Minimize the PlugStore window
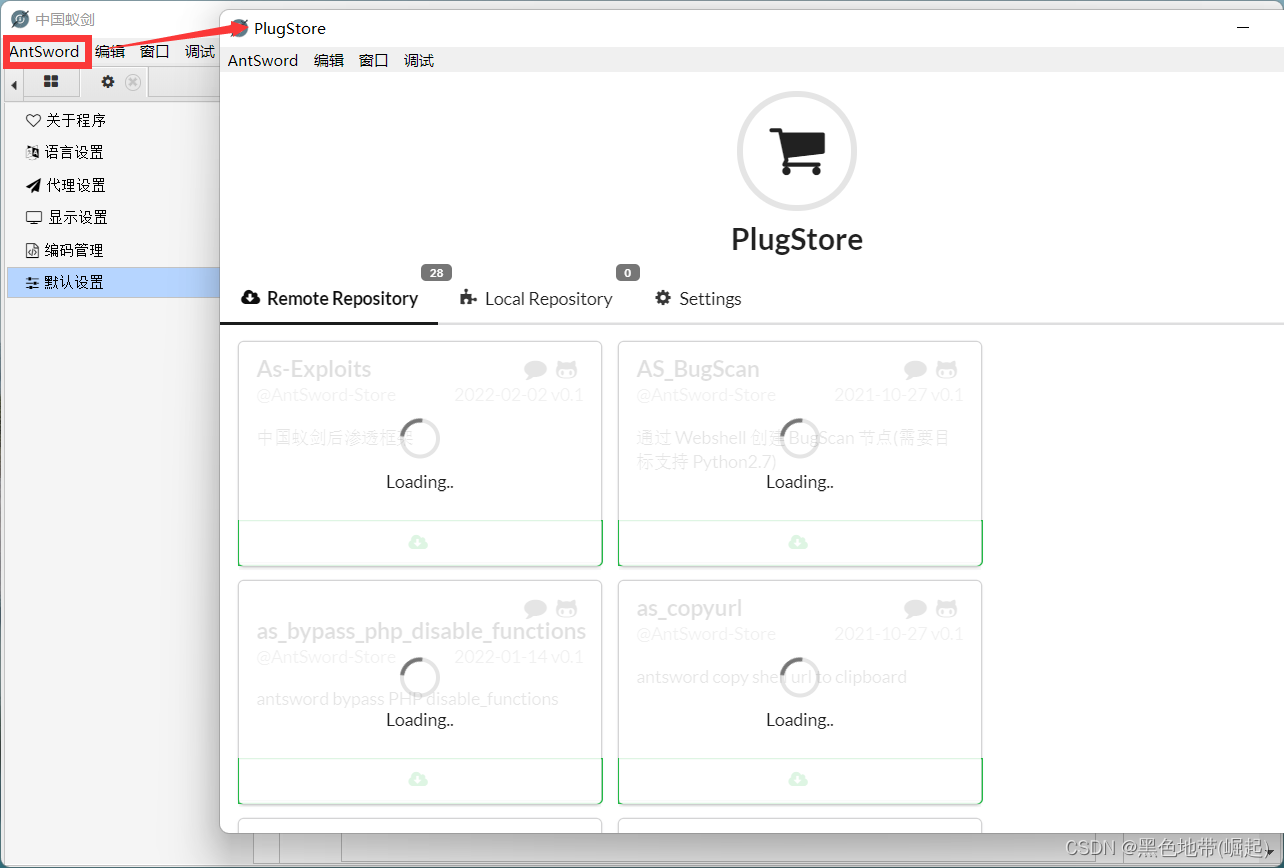This screenshot has height=868, width=1284. pyautogui.click(x=1241, y=28)
